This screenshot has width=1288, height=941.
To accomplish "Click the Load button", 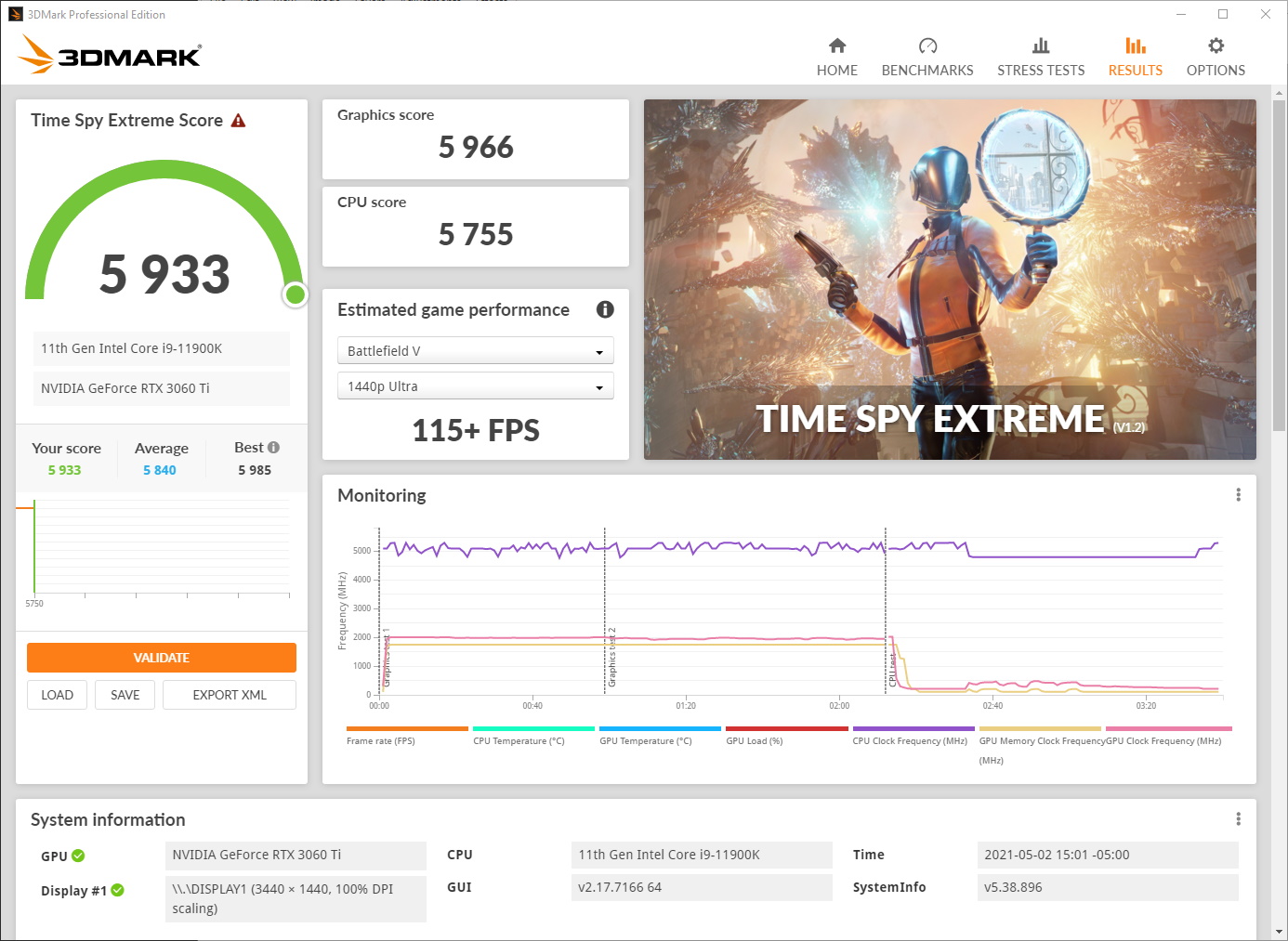I will click(x=57, y=695).
